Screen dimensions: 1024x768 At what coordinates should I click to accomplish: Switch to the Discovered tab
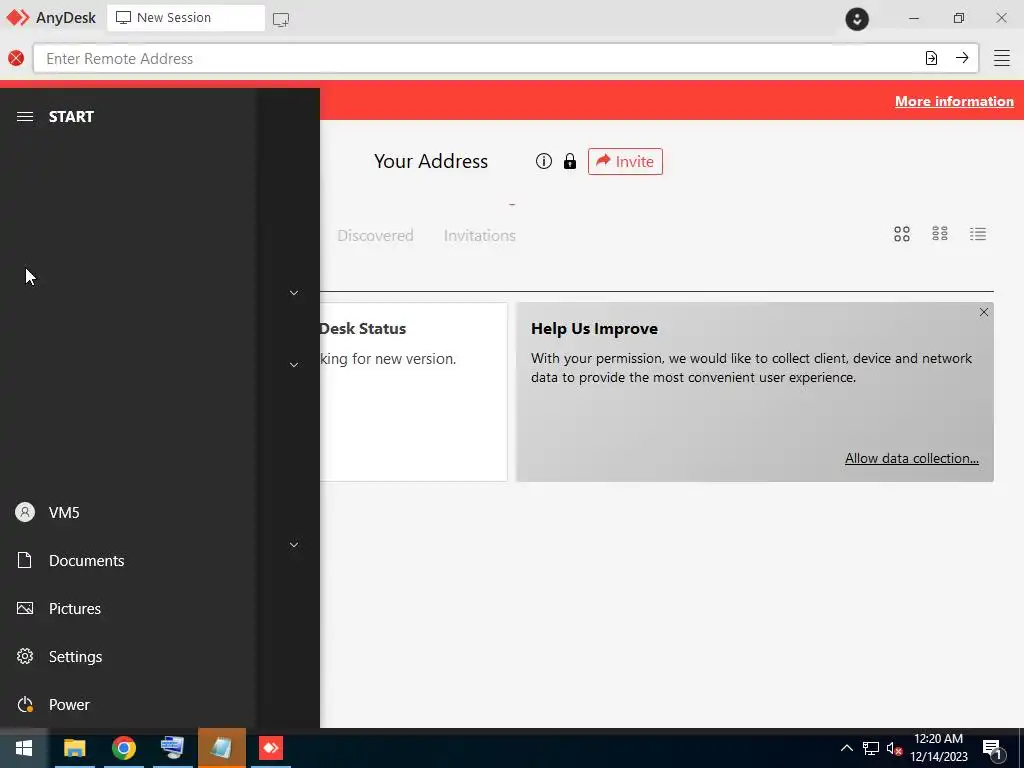(x=375, y=236)
